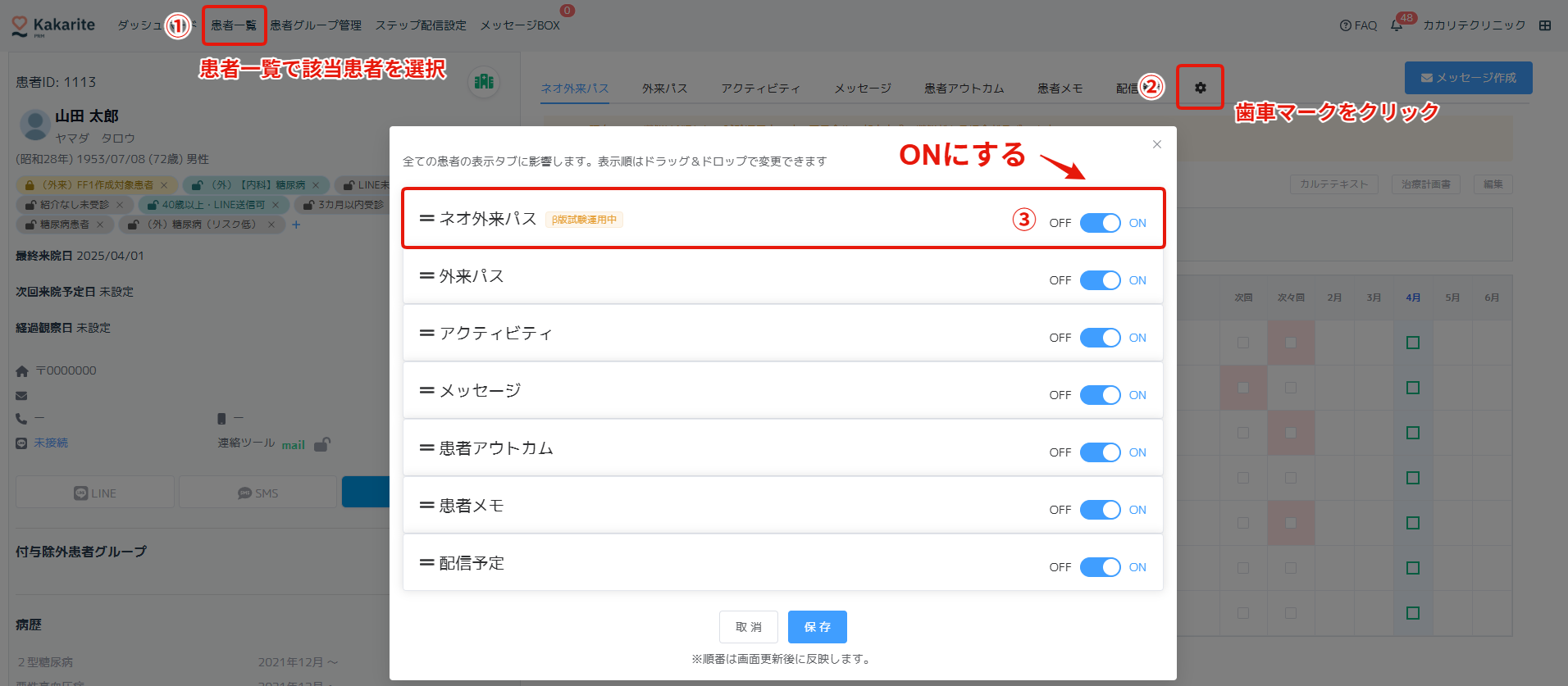Switch to the ネオ外来パス tab
Screen dimensions: 1568x686
[x=575, y=89]
